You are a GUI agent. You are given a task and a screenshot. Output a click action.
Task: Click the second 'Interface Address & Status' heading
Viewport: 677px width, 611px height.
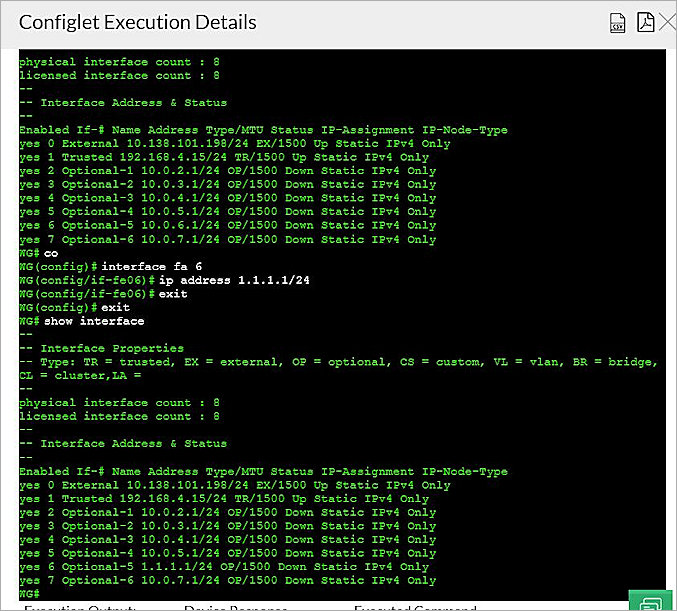click(123, 443)
